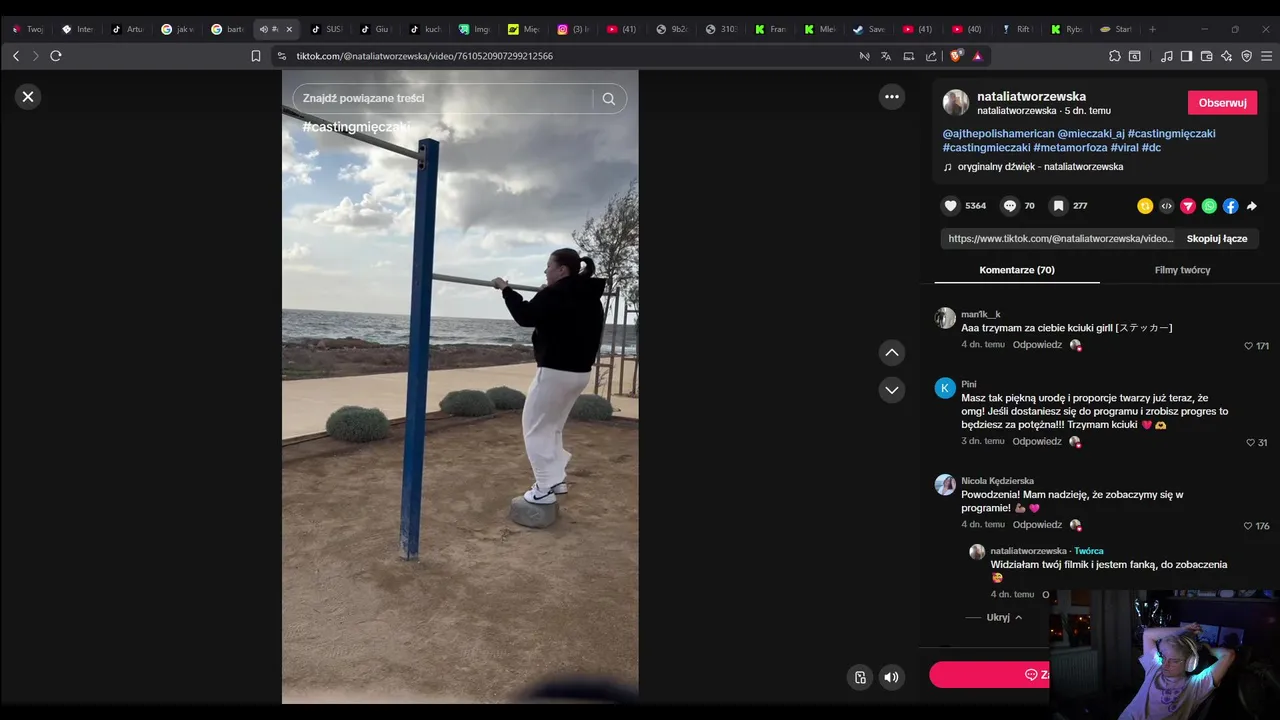Open Brave VPN shield icon
The height and width of the screenshot is (720, 1280).
click(1247, 56)
